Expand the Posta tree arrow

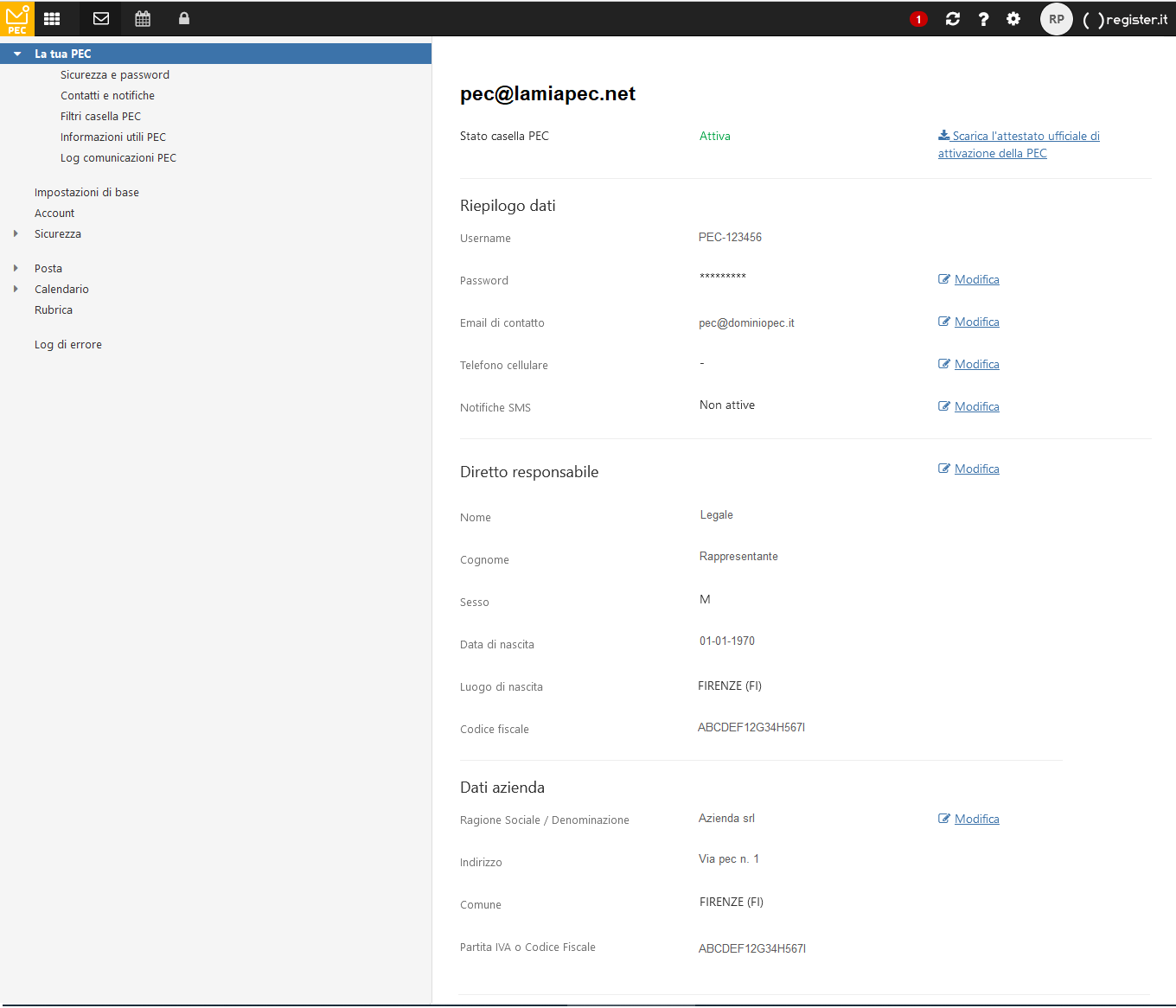(16, 269)
